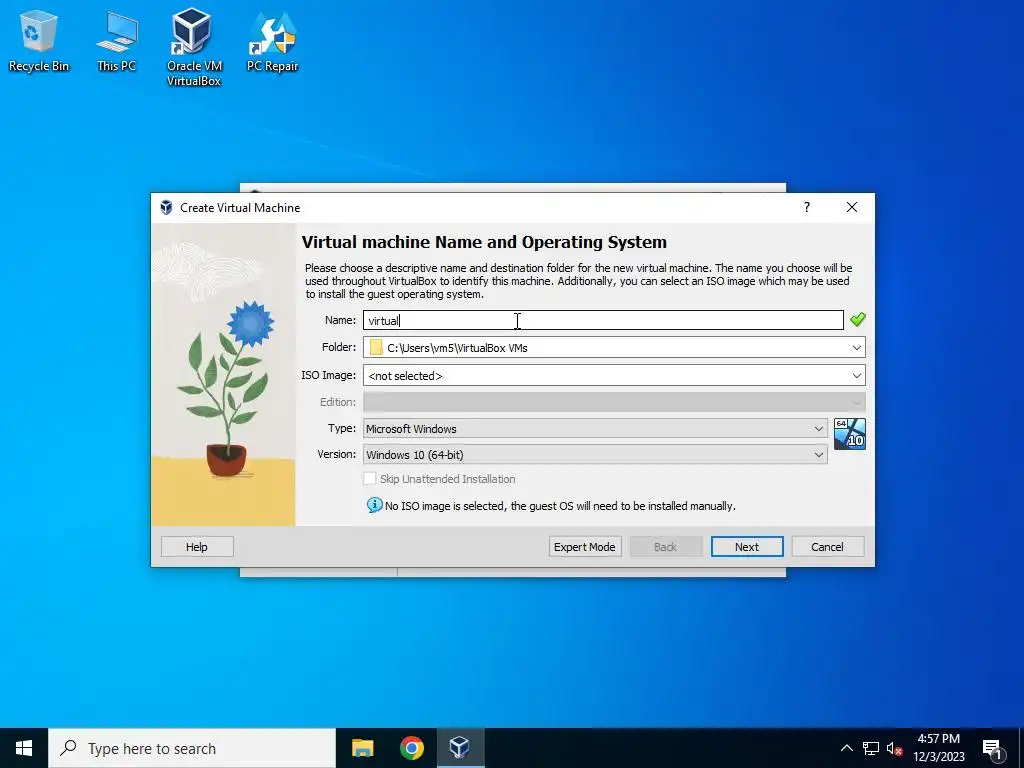Viewport: 1024px width, 768px height.
Task: Toggle Skip Unattended Installation checkbox
Action: [x=370, y=479]
